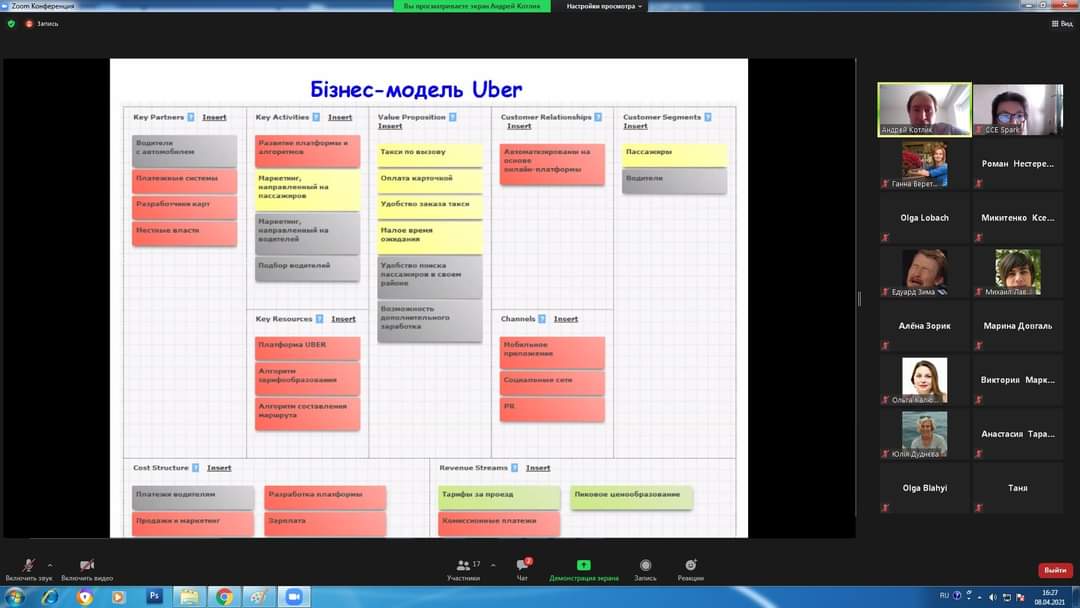Open help icon beside Key Activities

click(x=316, y=117)
